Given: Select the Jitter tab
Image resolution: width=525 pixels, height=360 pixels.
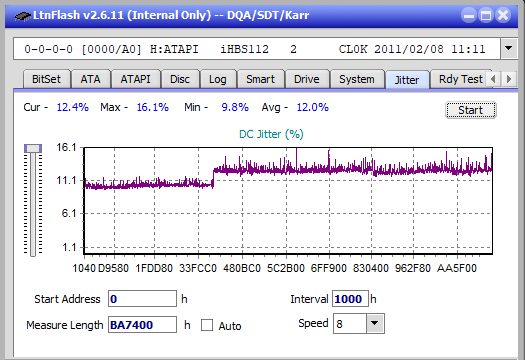Looking at the screenshot, I should 407,80.
